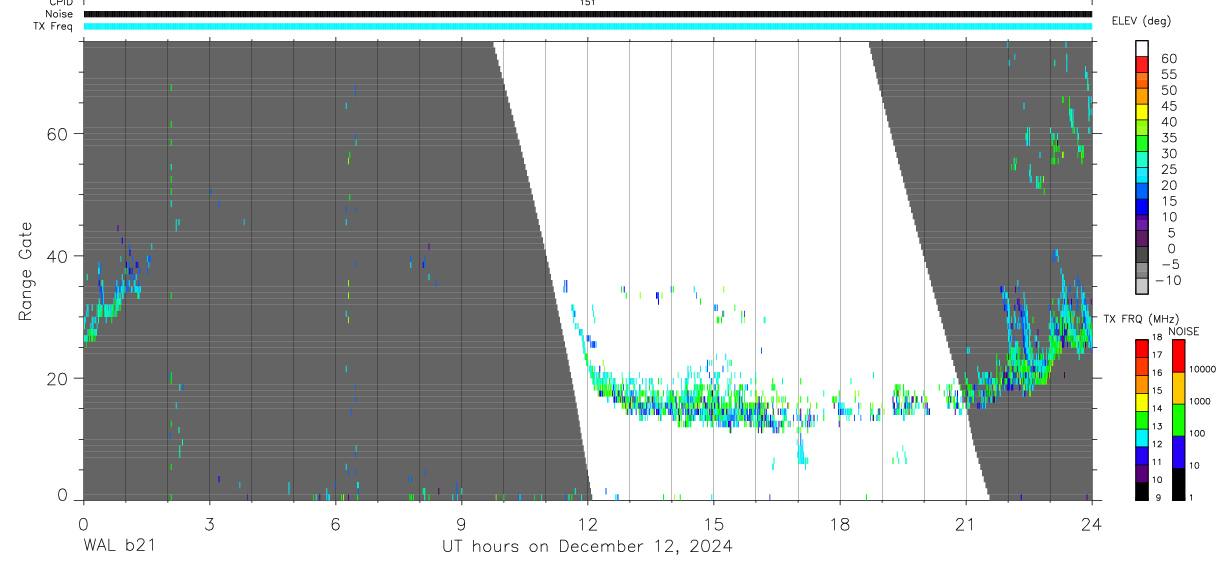Click the 'UT hours on December 12, 2024' title
This screenshot has height=567, width=1228.
[588, 546]
